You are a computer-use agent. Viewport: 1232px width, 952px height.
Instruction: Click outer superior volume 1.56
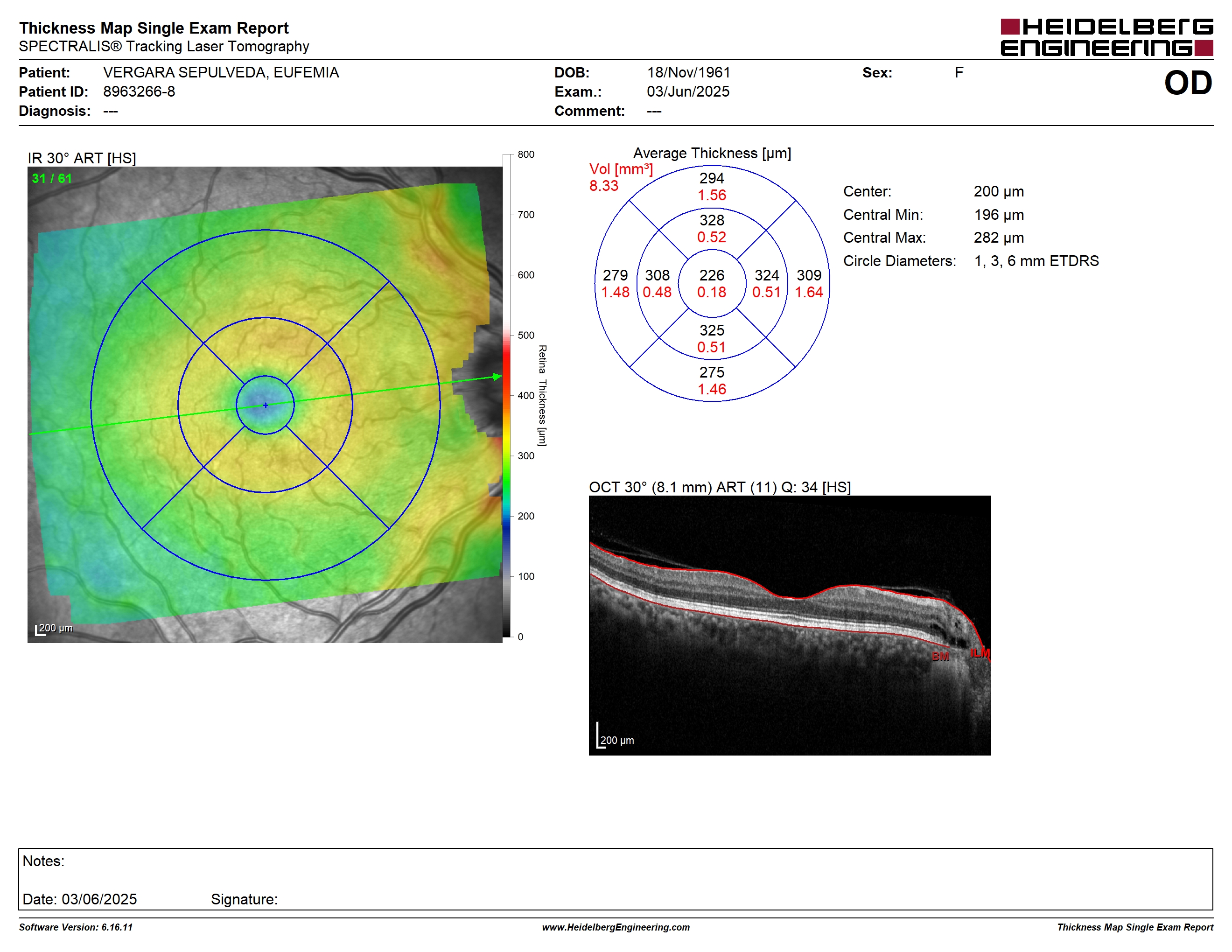(712, 195)
